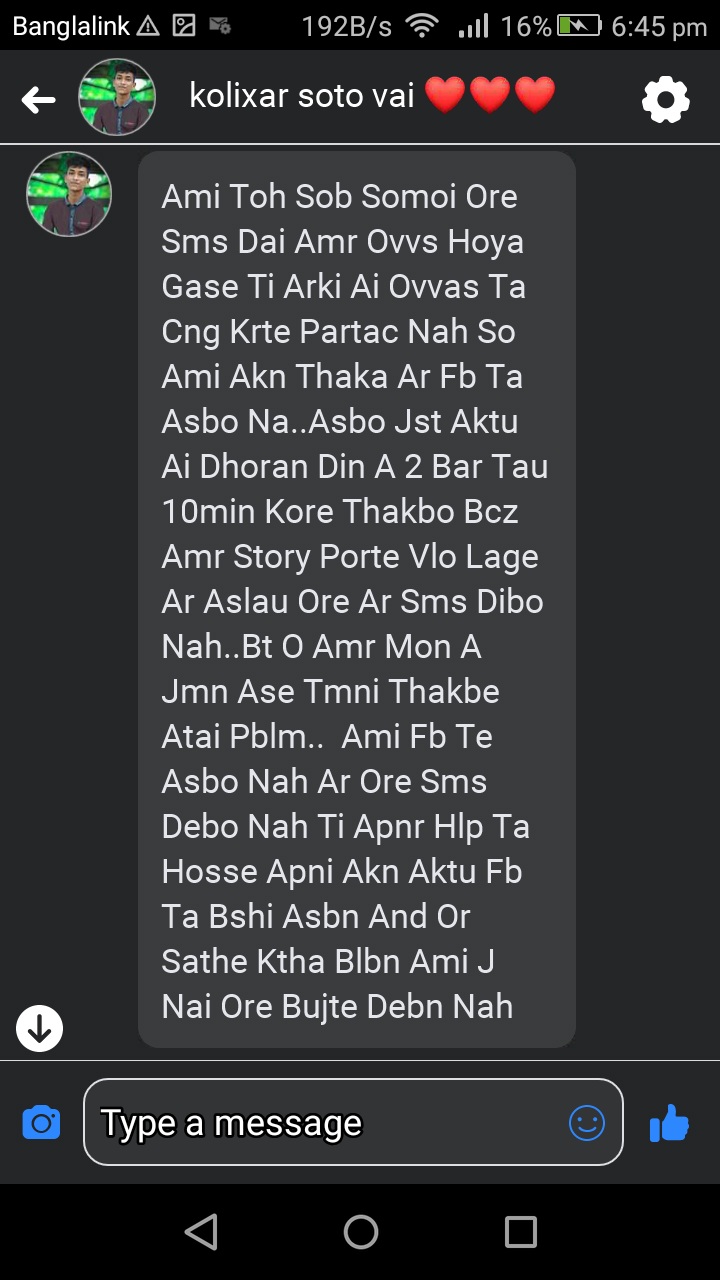Jump to latest message with down arrow
Screen dimensions: 720x1280
[39, 1027]
